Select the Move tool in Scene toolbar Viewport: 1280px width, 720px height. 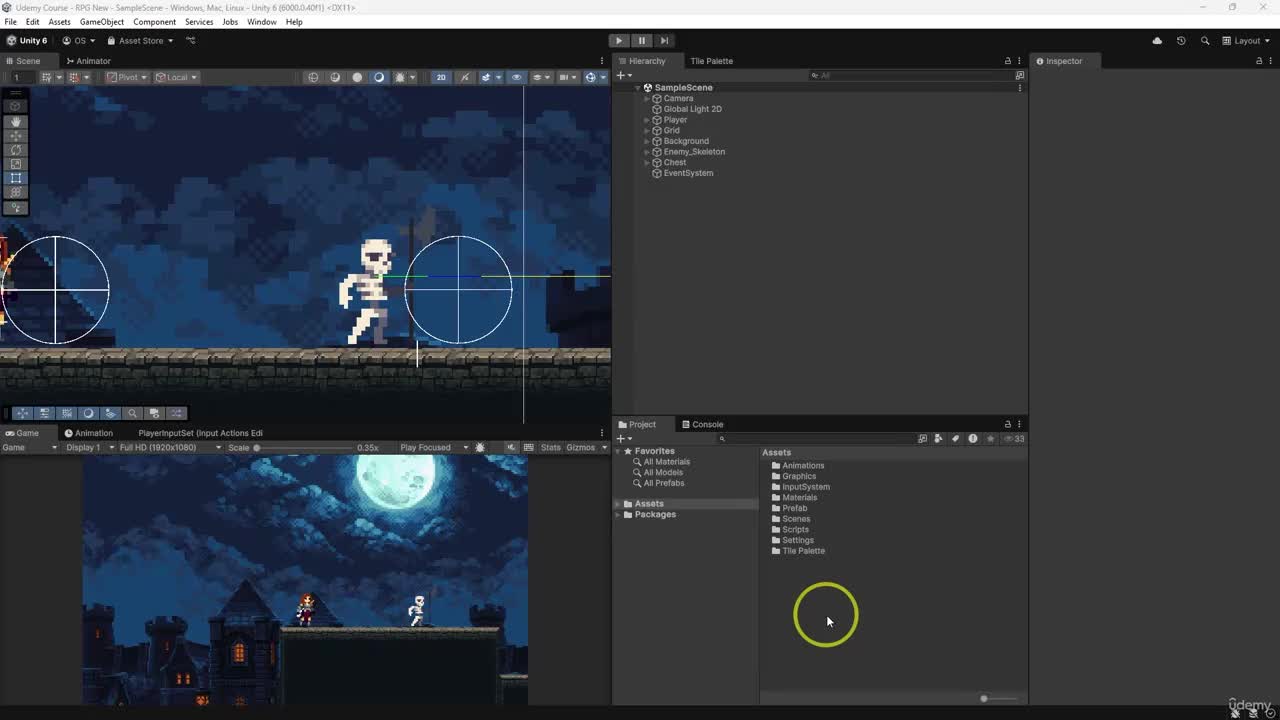16,135
